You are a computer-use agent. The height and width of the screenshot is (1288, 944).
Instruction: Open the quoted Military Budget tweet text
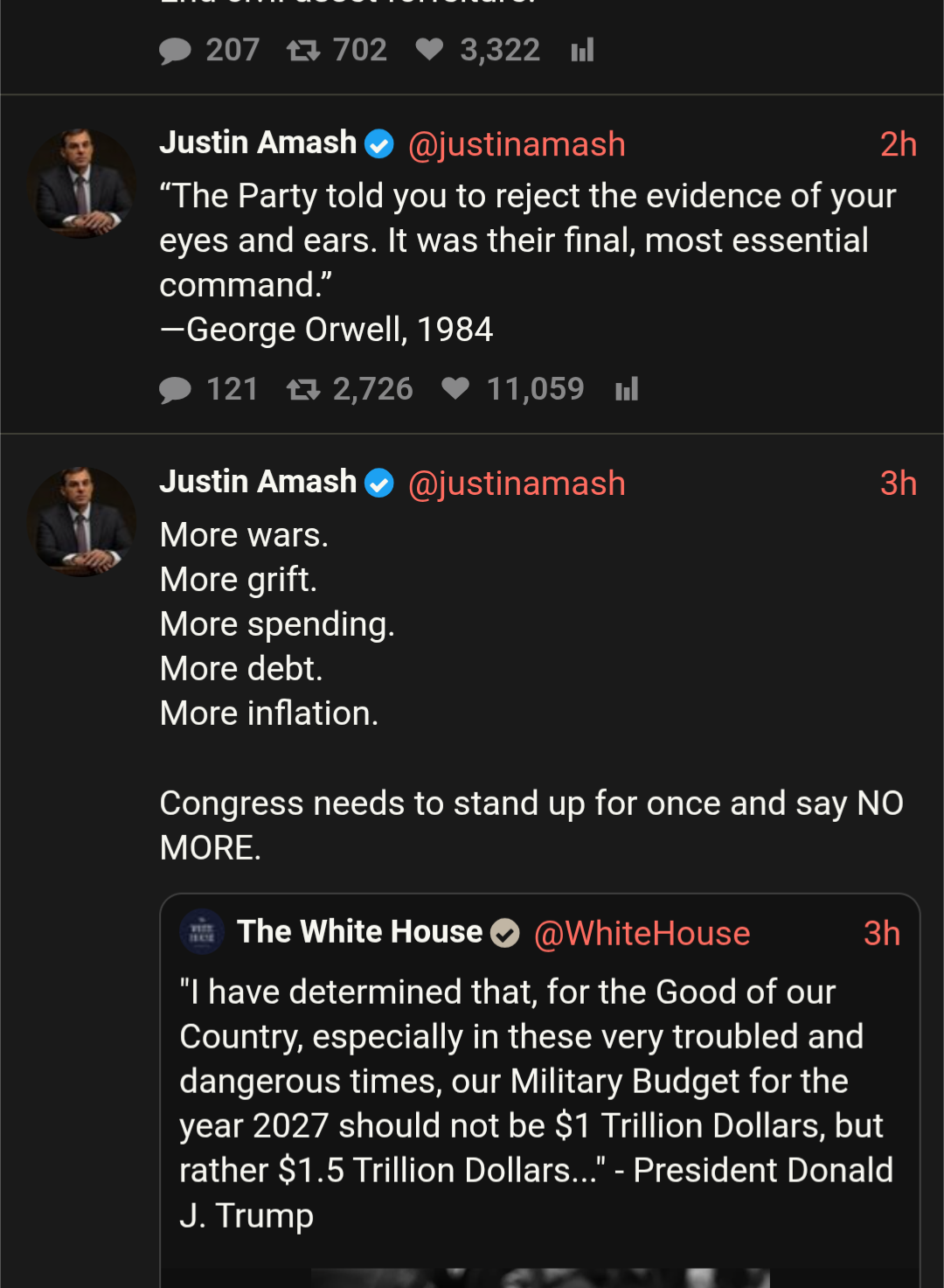[535, 1104]
